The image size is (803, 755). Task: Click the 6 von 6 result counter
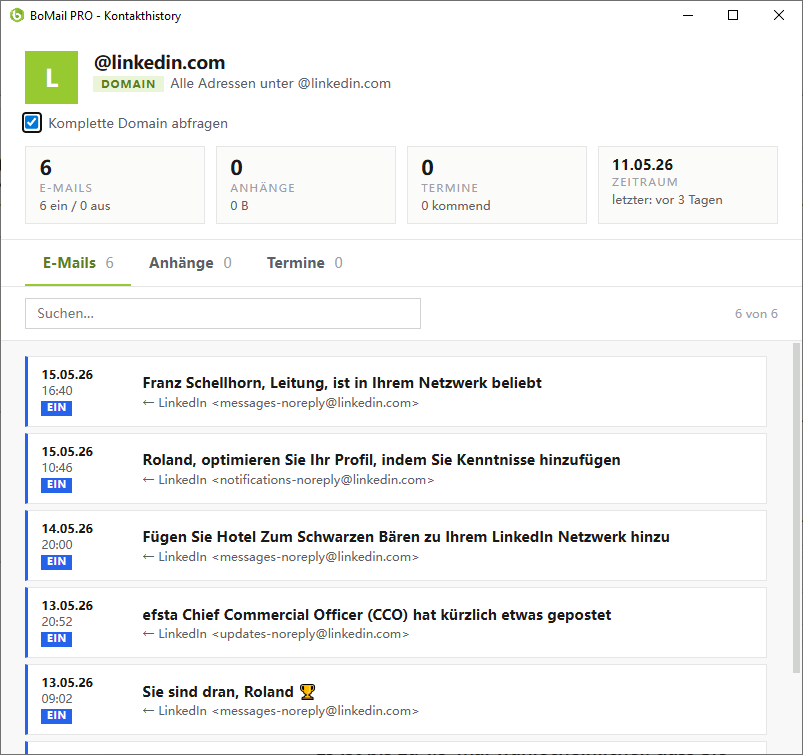click(756, 313)
